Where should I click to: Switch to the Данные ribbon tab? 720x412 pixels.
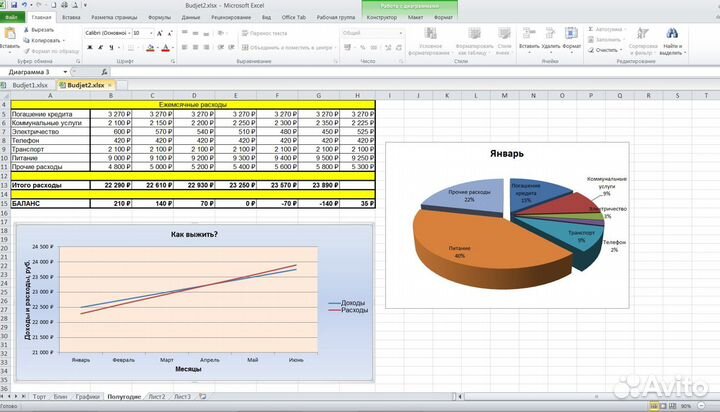191,17
